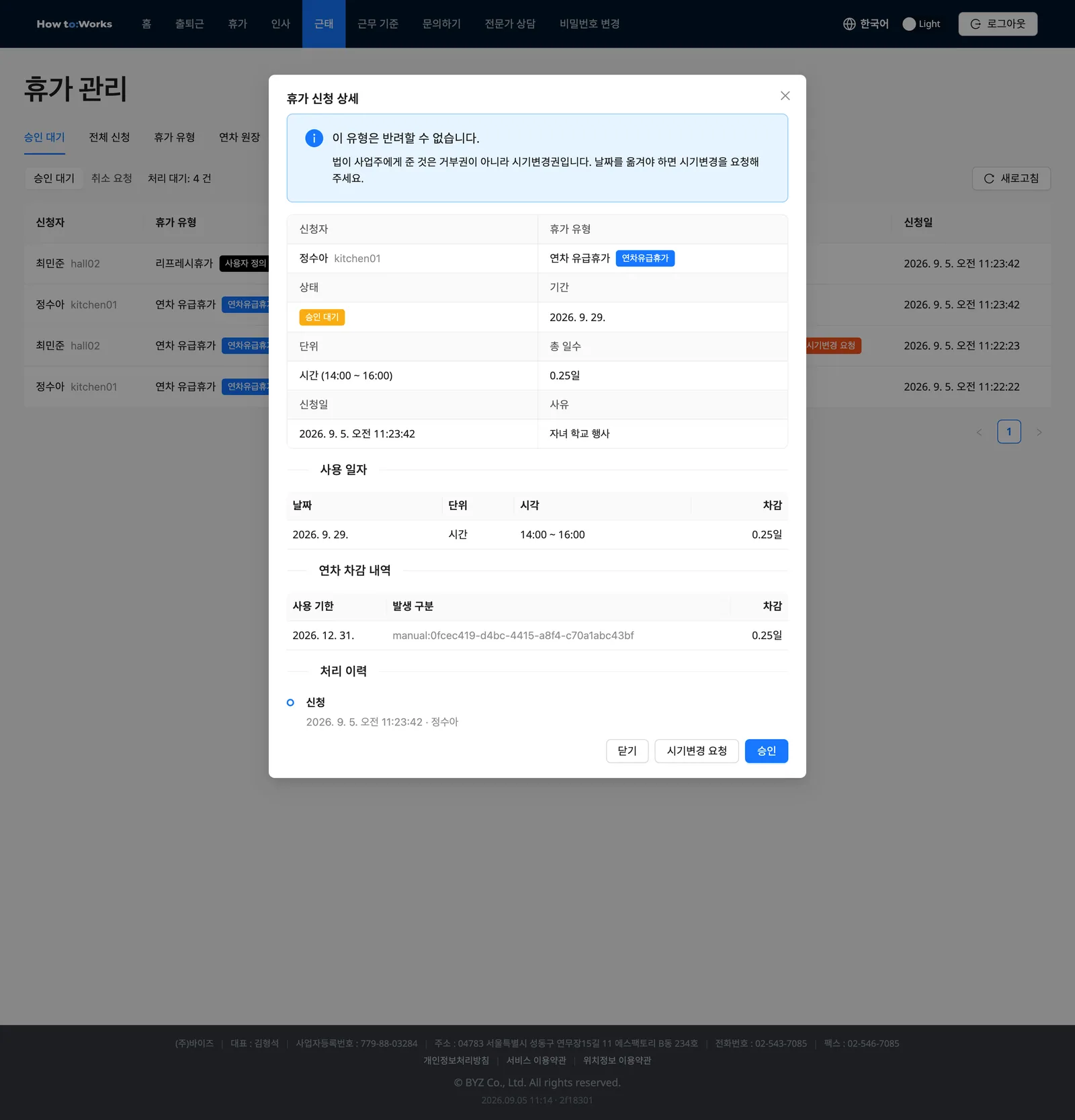Click the 2026. 9. 5. 오전 11:22:22 date cell
This screenshot has width=1075, height=1120.
[961, 387]
